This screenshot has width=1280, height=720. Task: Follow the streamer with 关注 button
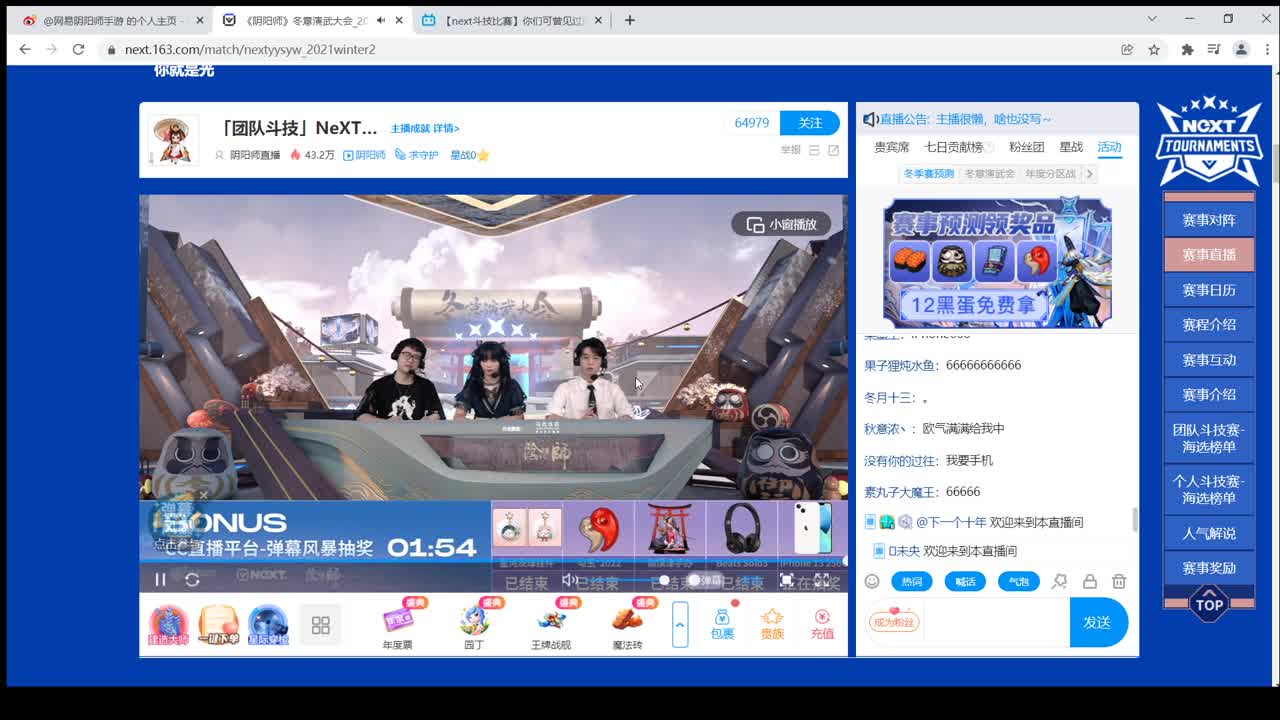pos(810,123)
